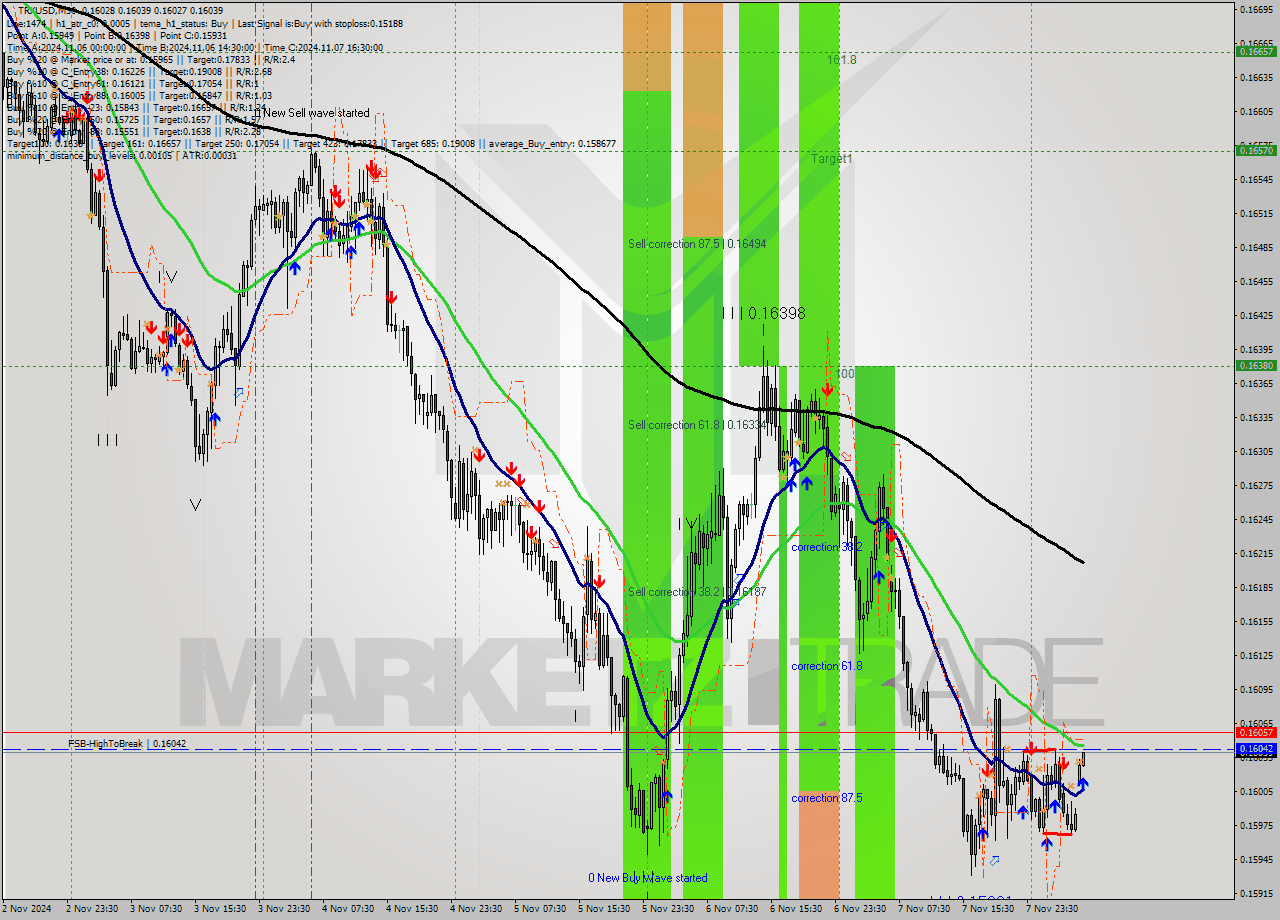Click the 0.16605 price axis value

click(x=1256, y=111)
